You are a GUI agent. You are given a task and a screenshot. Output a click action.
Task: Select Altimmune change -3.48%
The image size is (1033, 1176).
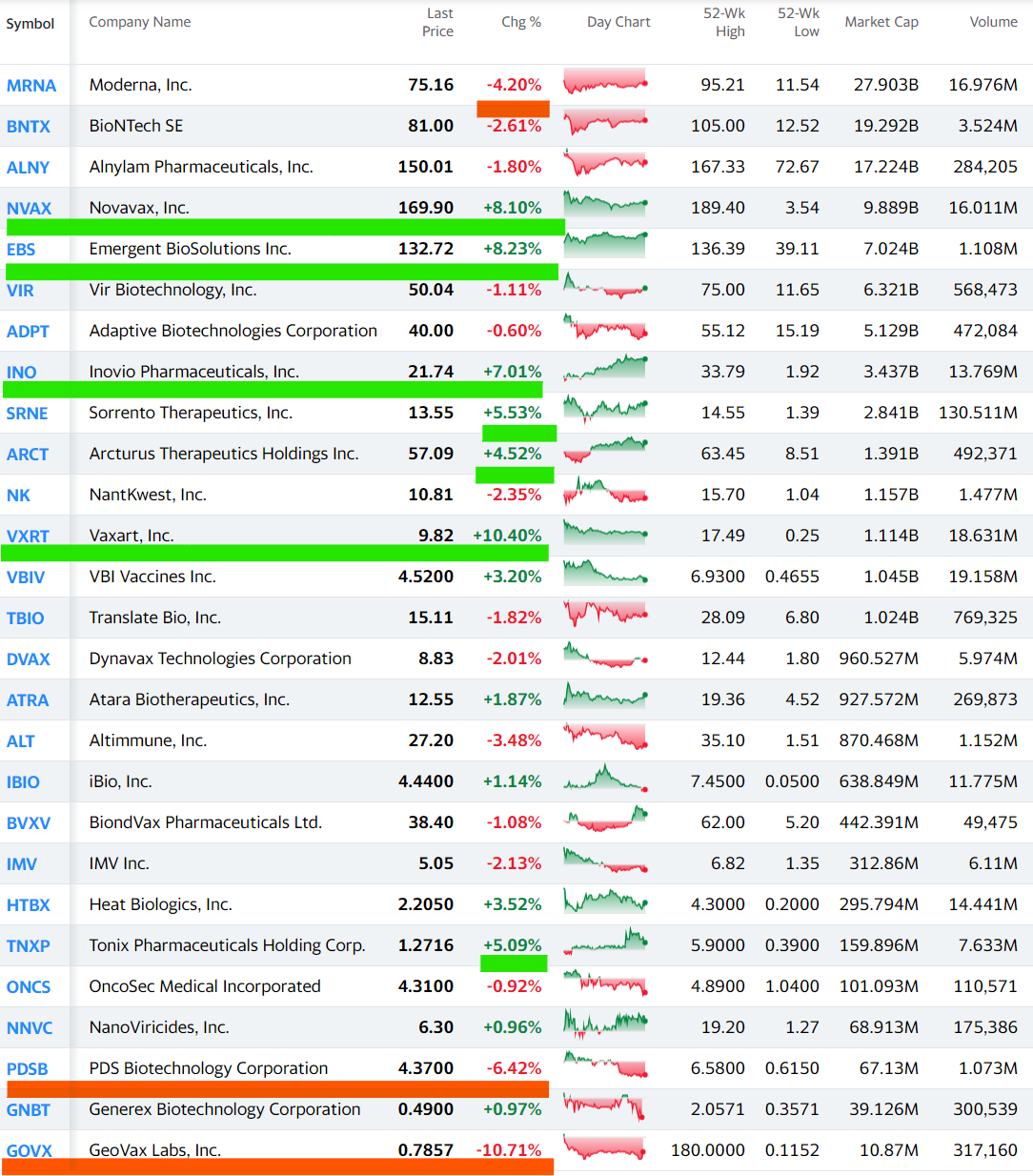pos(514,740)
